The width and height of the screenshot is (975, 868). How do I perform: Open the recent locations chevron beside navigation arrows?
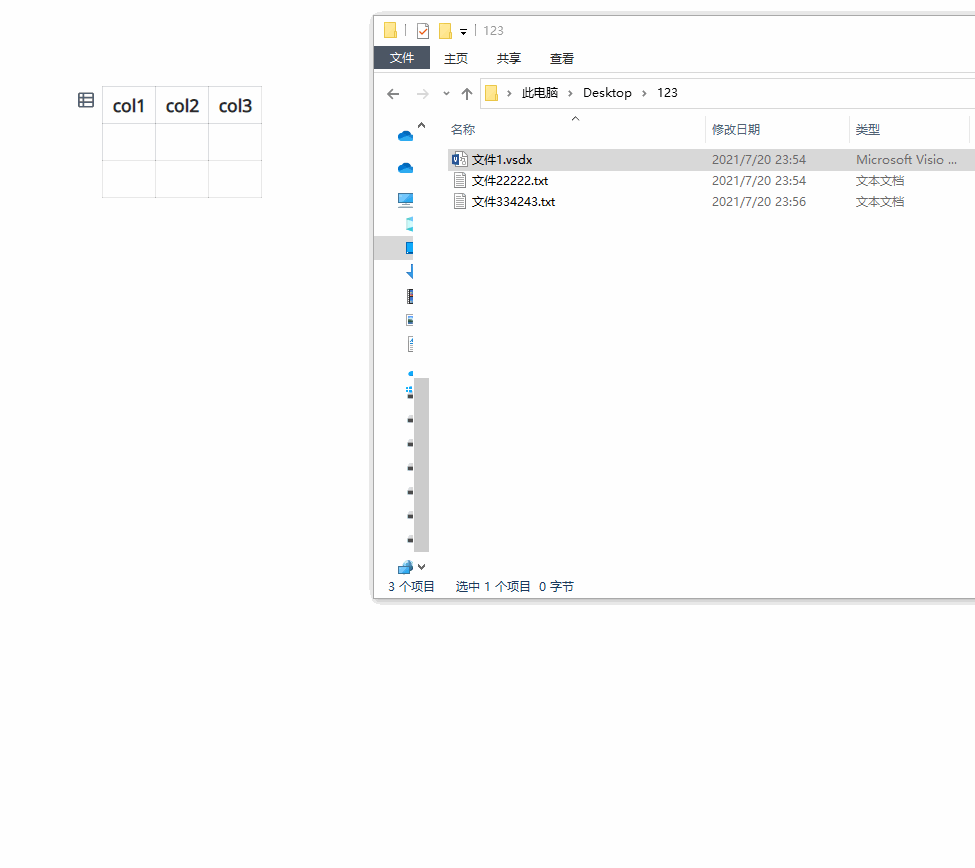point(445,92)
